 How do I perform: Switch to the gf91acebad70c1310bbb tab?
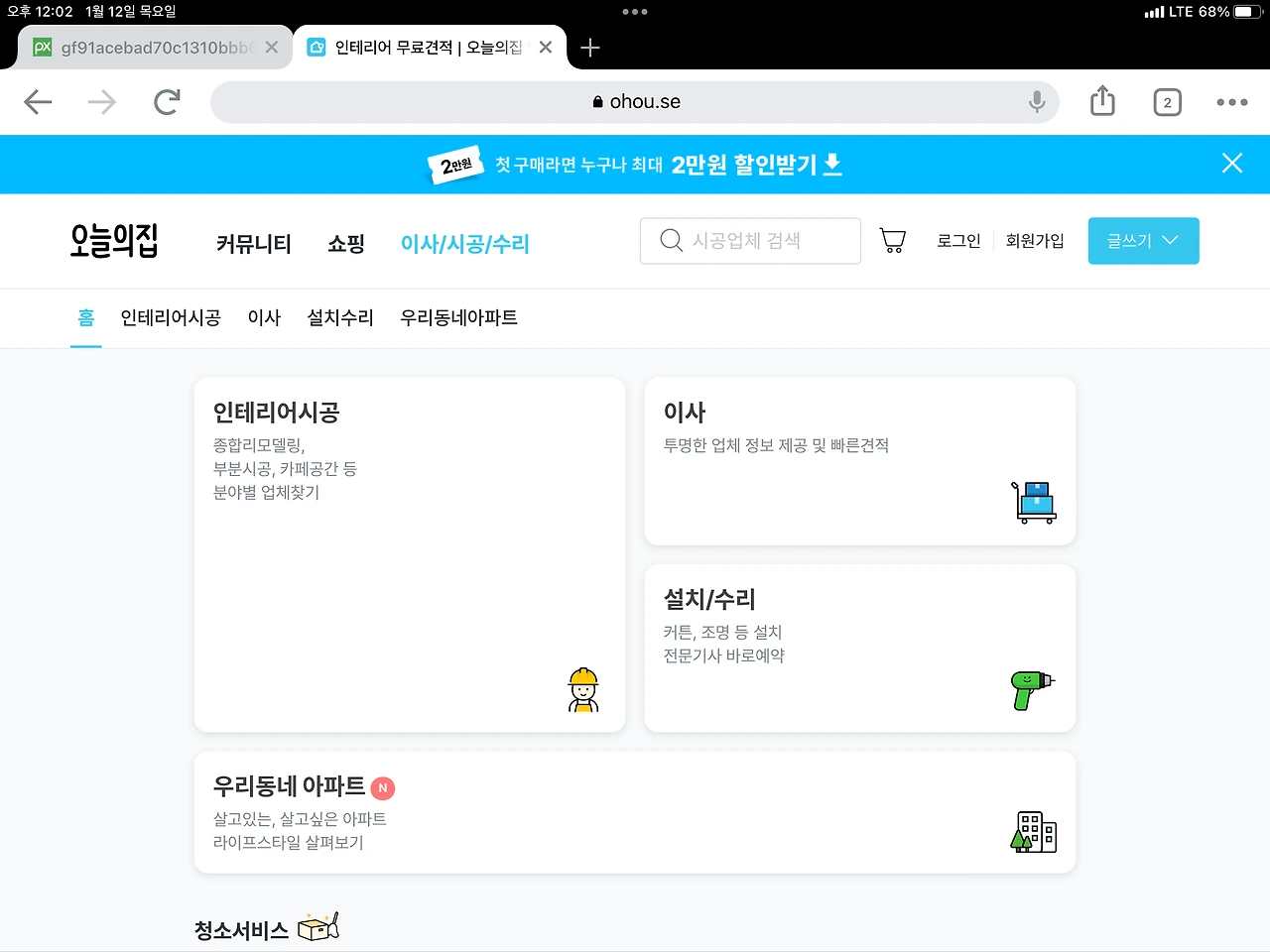tap(156, 48)
